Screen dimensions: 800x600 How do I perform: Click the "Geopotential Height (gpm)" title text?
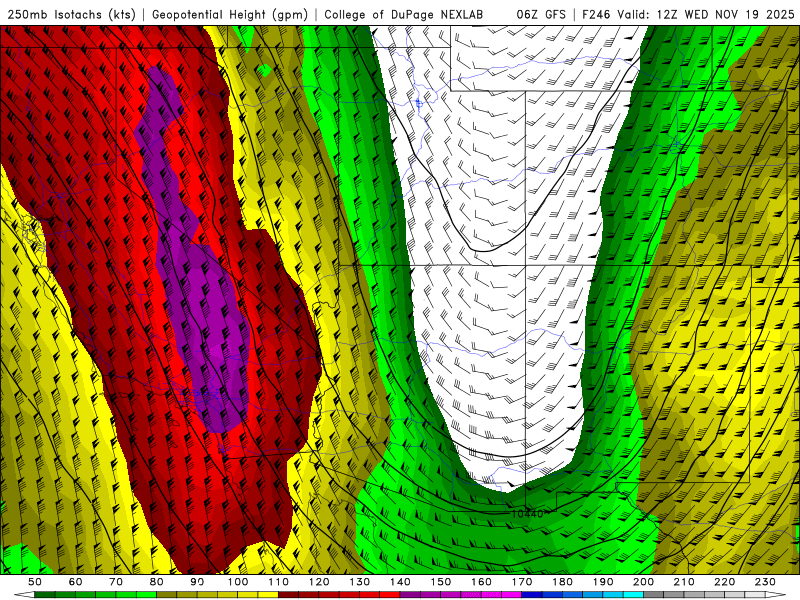click(230, 15)
